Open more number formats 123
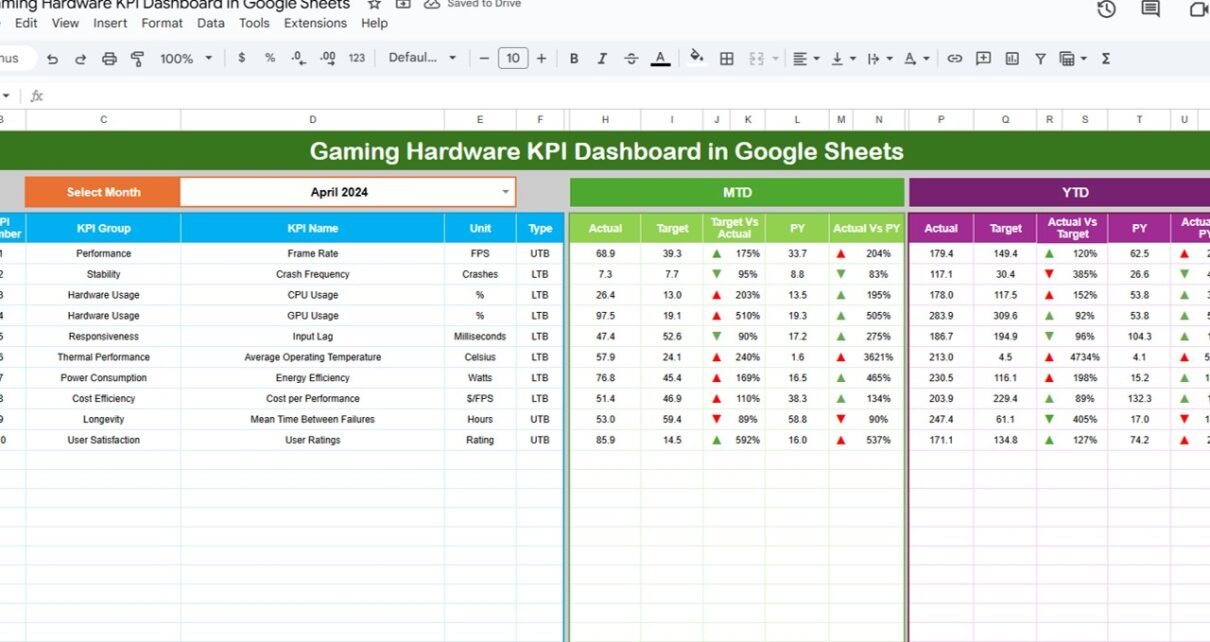 (356, 59)
